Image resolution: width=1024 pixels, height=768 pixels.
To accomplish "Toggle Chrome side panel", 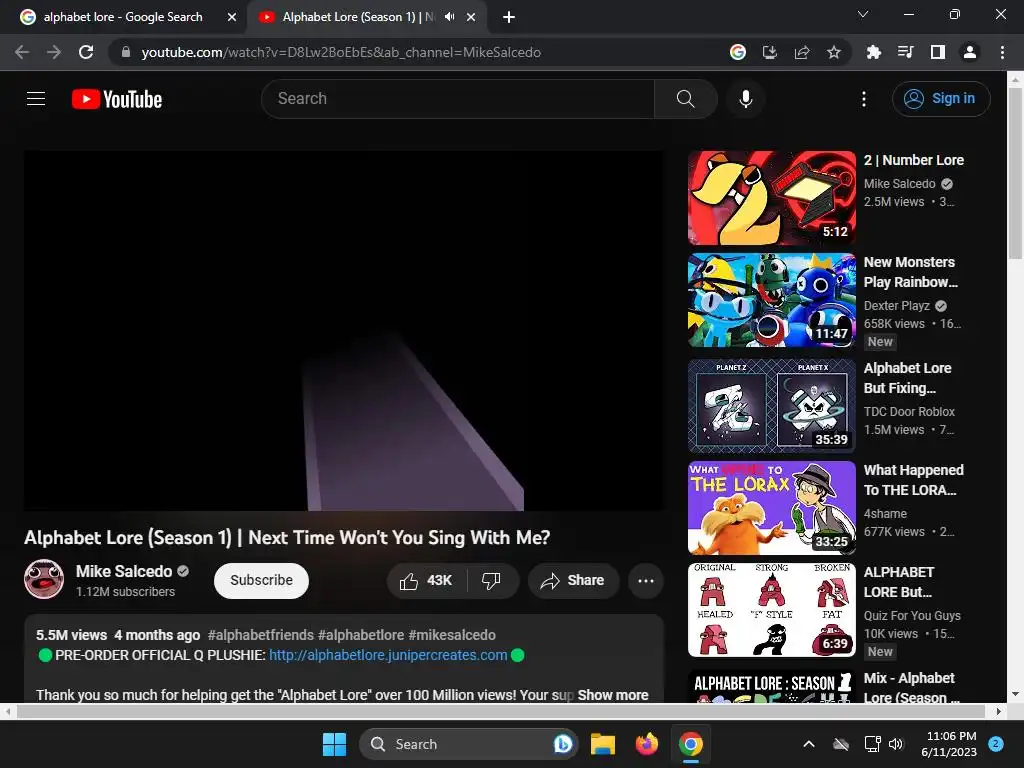I will click(x=938, y=52).
